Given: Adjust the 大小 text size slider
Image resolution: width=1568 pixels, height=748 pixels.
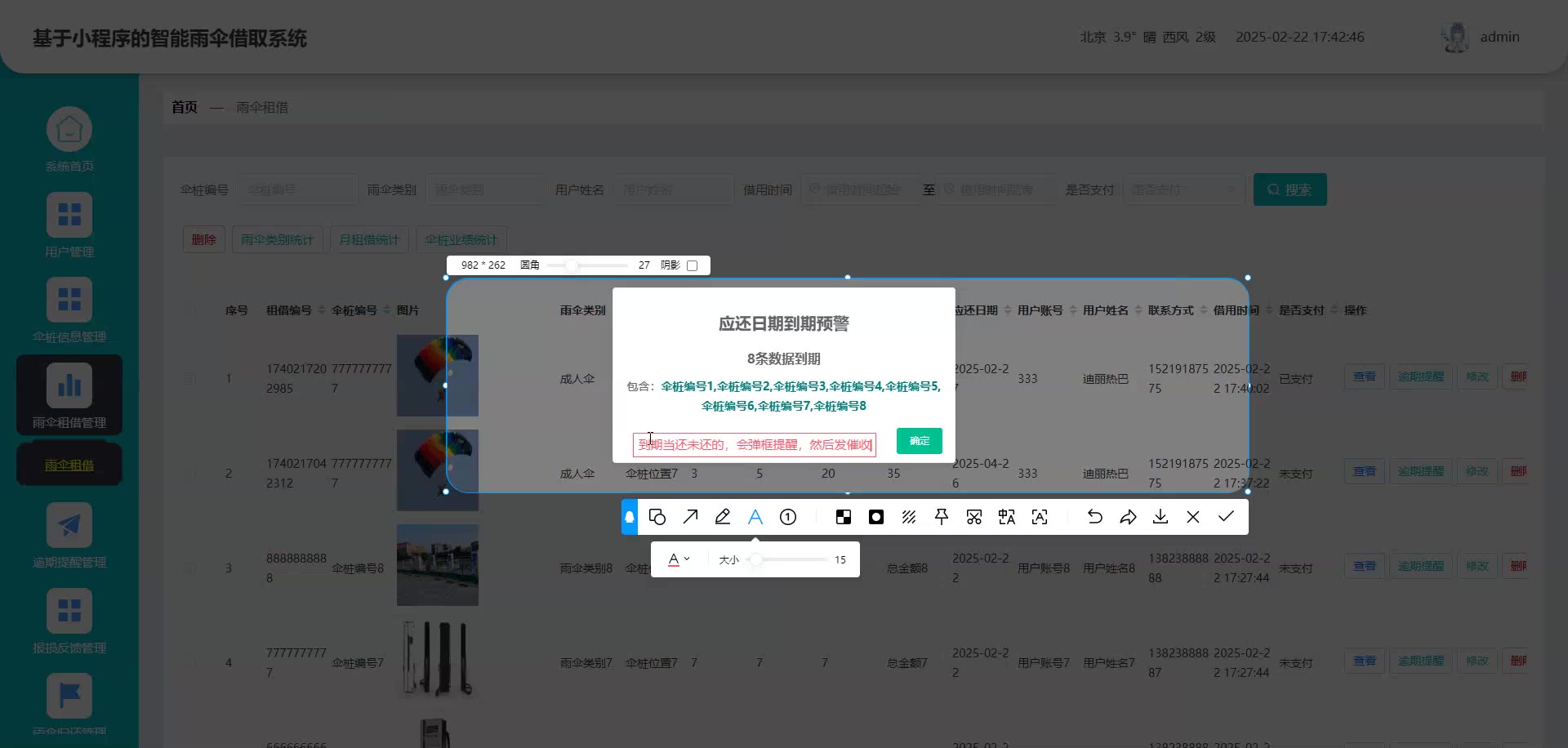Looking at the screenshot, I should (788, 559).
